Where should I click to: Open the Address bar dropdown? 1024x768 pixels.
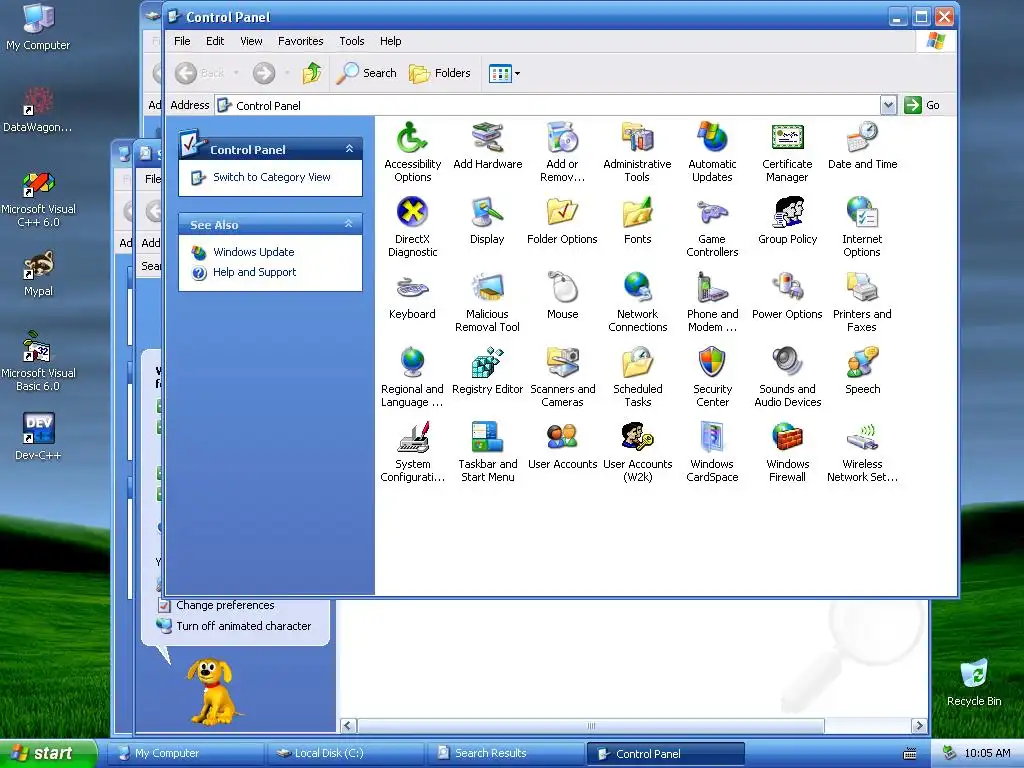point(888,105)
